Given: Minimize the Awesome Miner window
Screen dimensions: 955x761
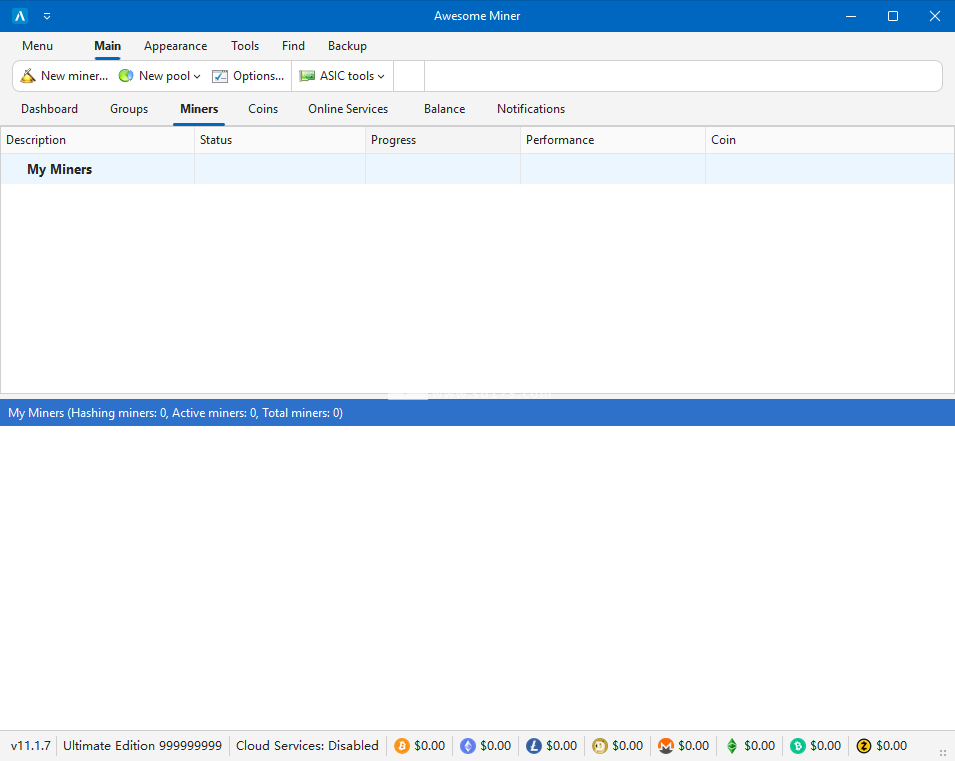Looking at the screenshot, I should pyautogui.click(x=851, y=16).
